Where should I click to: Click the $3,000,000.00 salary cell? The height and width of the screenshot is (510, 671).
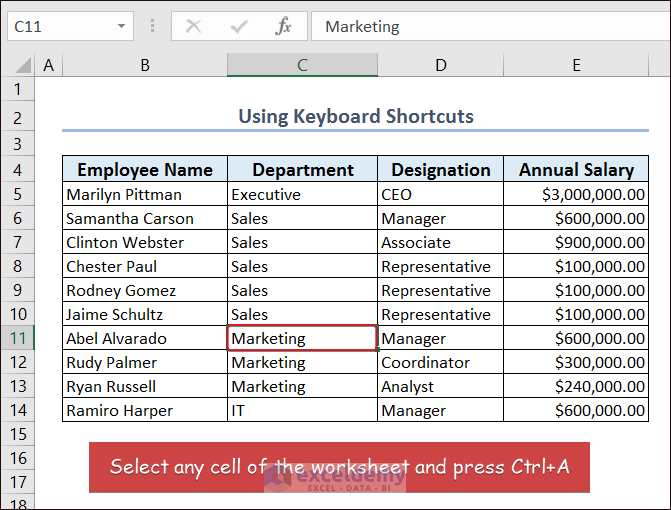point(576,194)
